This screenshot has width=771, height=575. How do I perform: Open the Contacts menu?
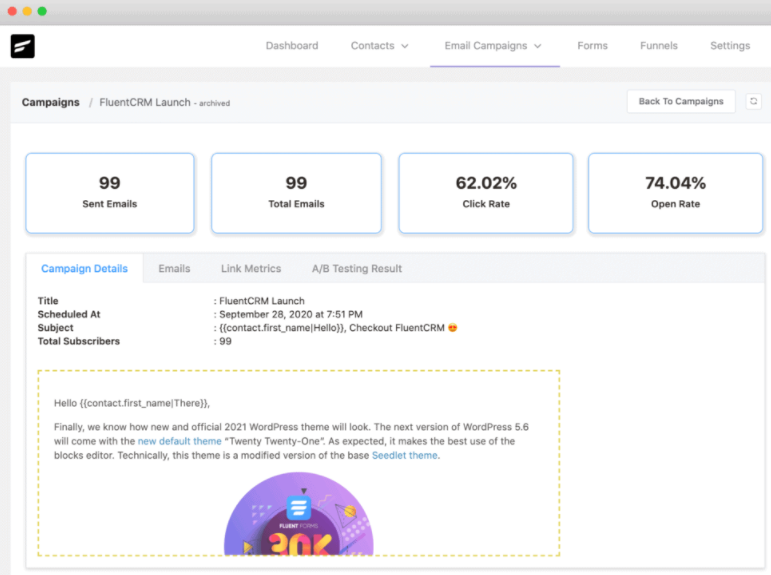[x=379, y=46]
